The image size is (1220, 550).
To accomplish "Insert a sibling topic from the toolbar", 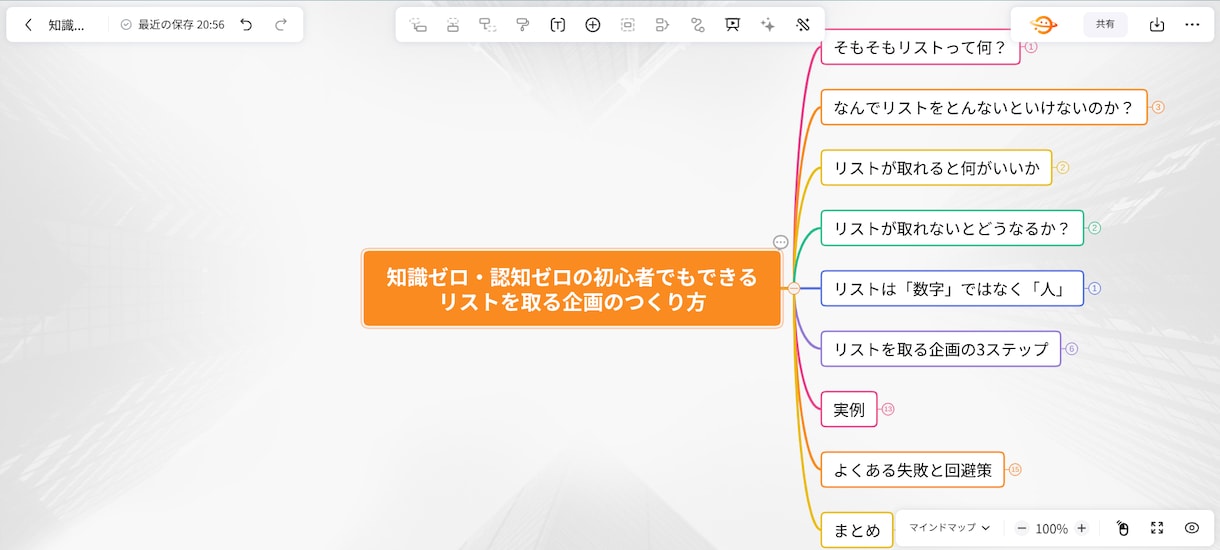I will [453, 25].
